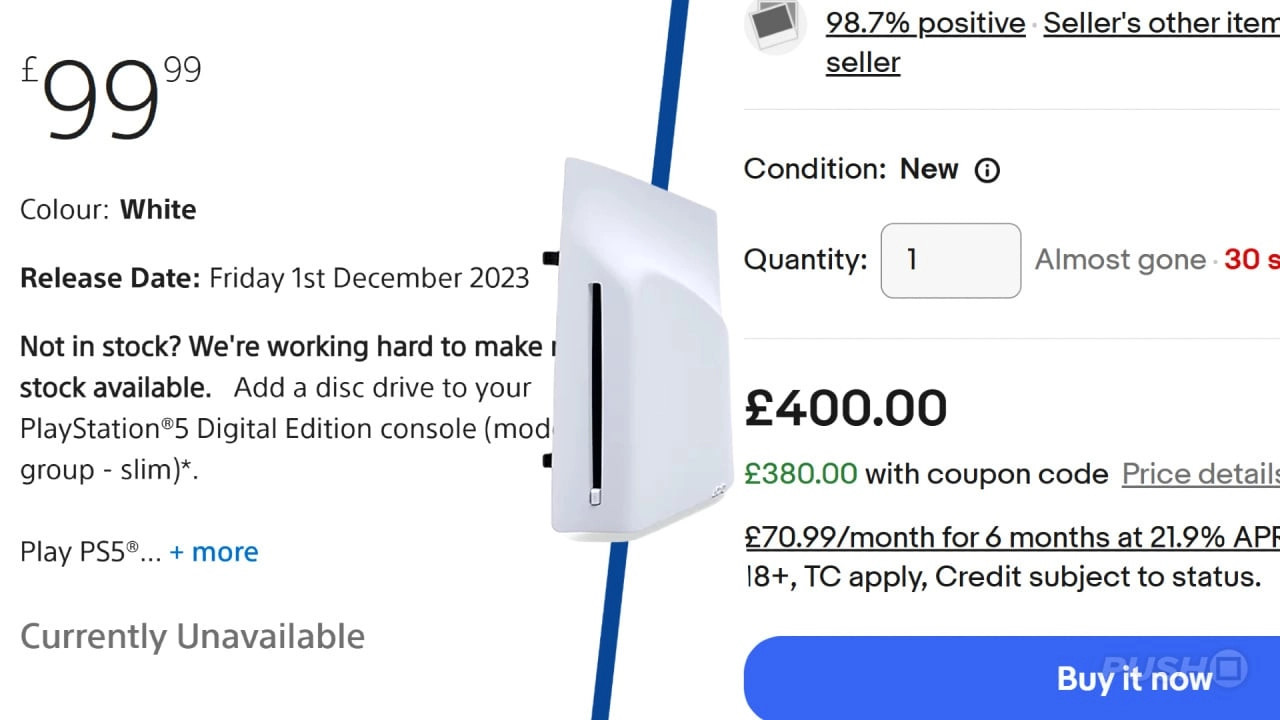Open the Condition info tooltip icon
This screenshot has width=1280, height=720.
tap(987, 170)
